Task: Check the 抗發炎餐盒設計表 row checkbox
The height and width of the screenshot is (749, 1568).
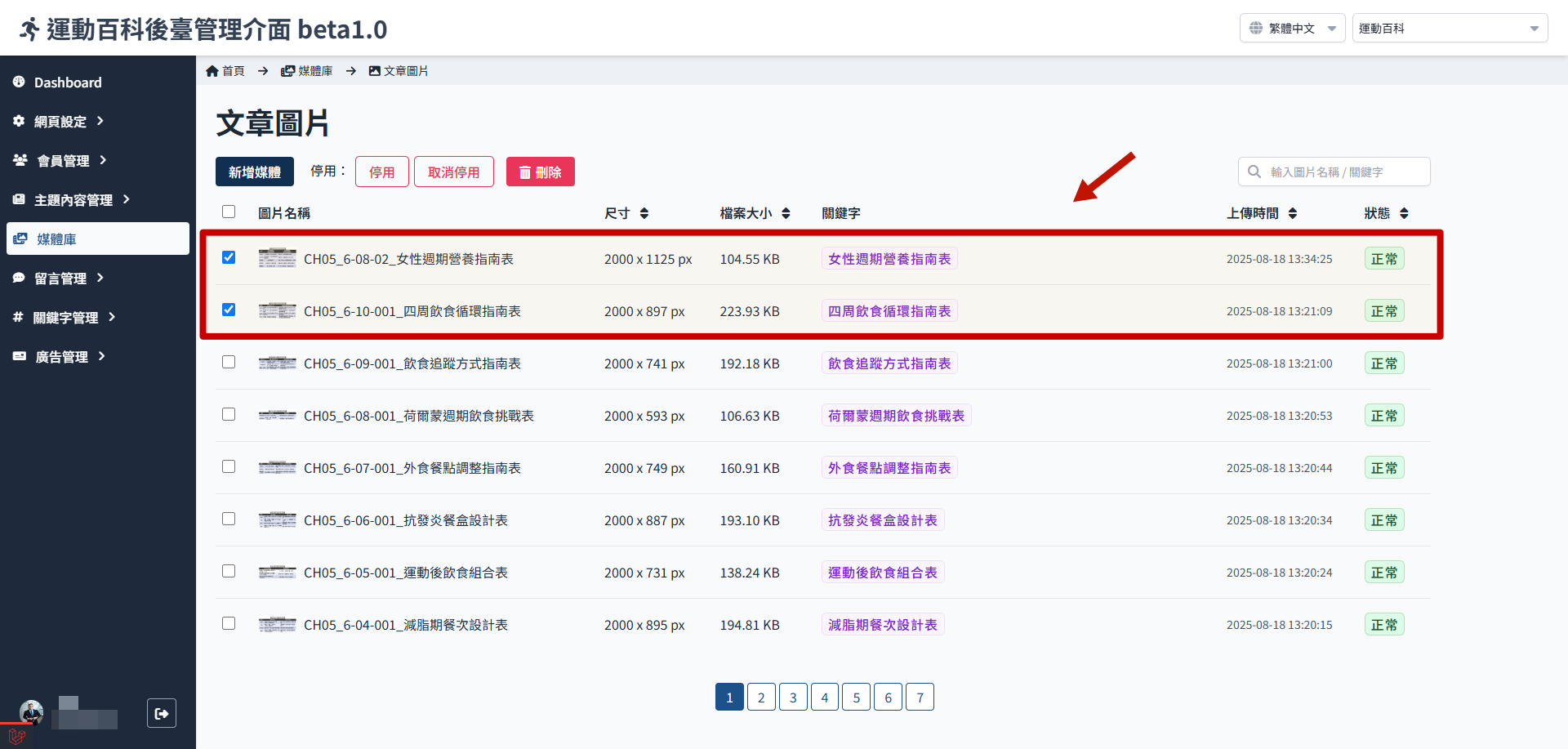Action: (x=229, y=519)
